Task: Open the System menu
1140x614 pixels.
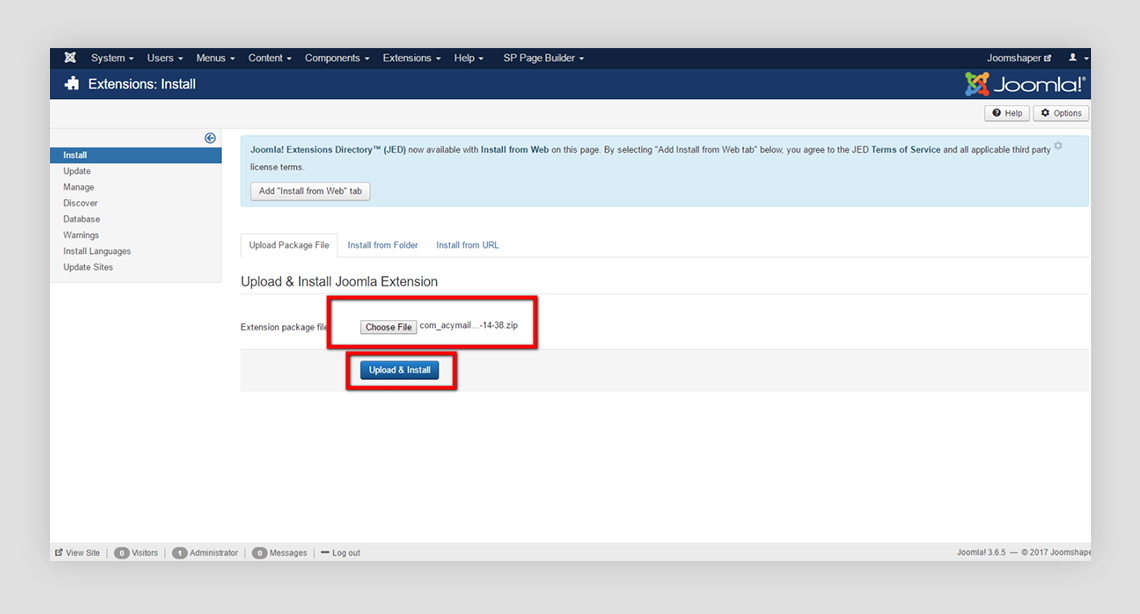Action: click(x=112, y=58)
